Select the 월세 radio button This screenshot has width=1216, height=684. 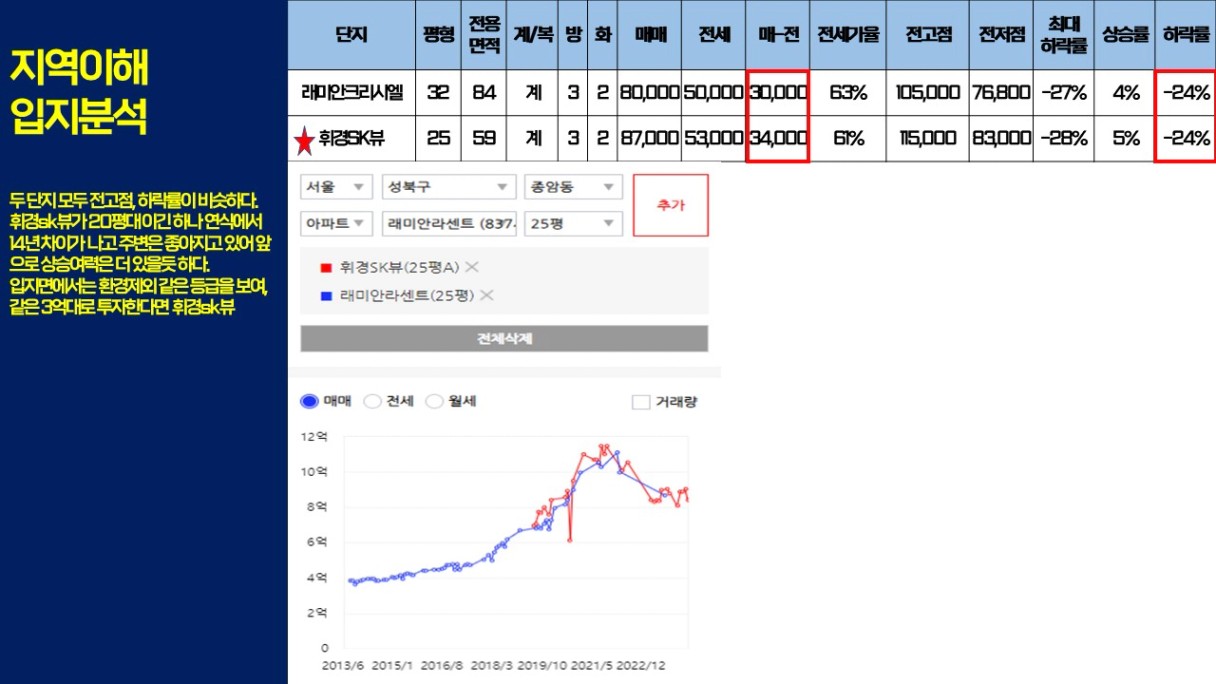click(434, 401)
